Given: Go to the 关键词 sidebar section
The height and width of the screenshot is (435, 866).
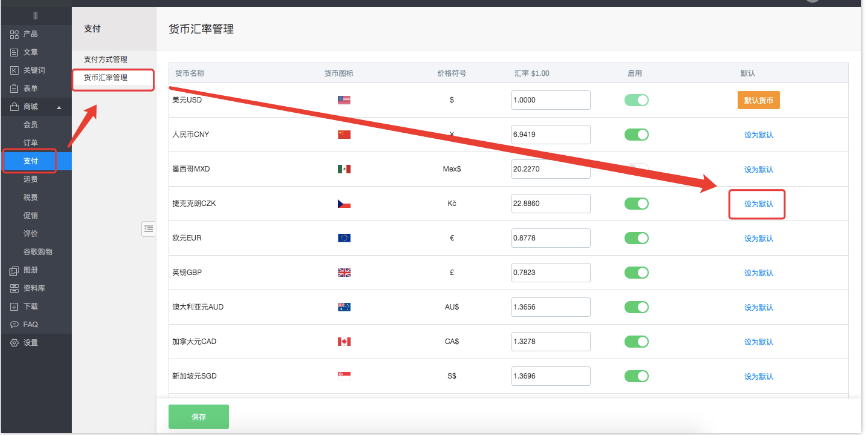Looking at the screenshot, I should click(32, 70).
